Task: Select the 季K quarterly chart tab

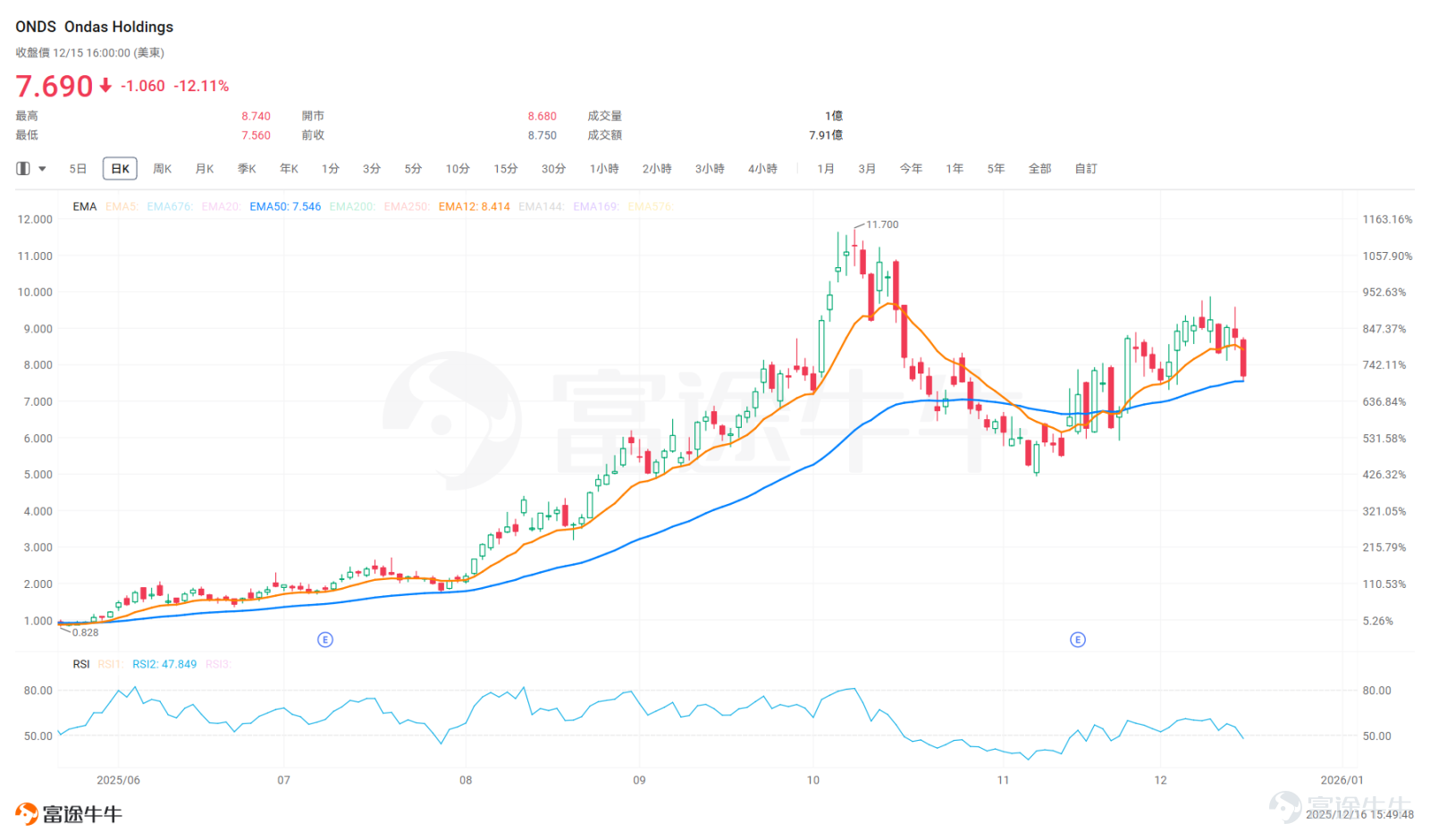Action: 247,168
